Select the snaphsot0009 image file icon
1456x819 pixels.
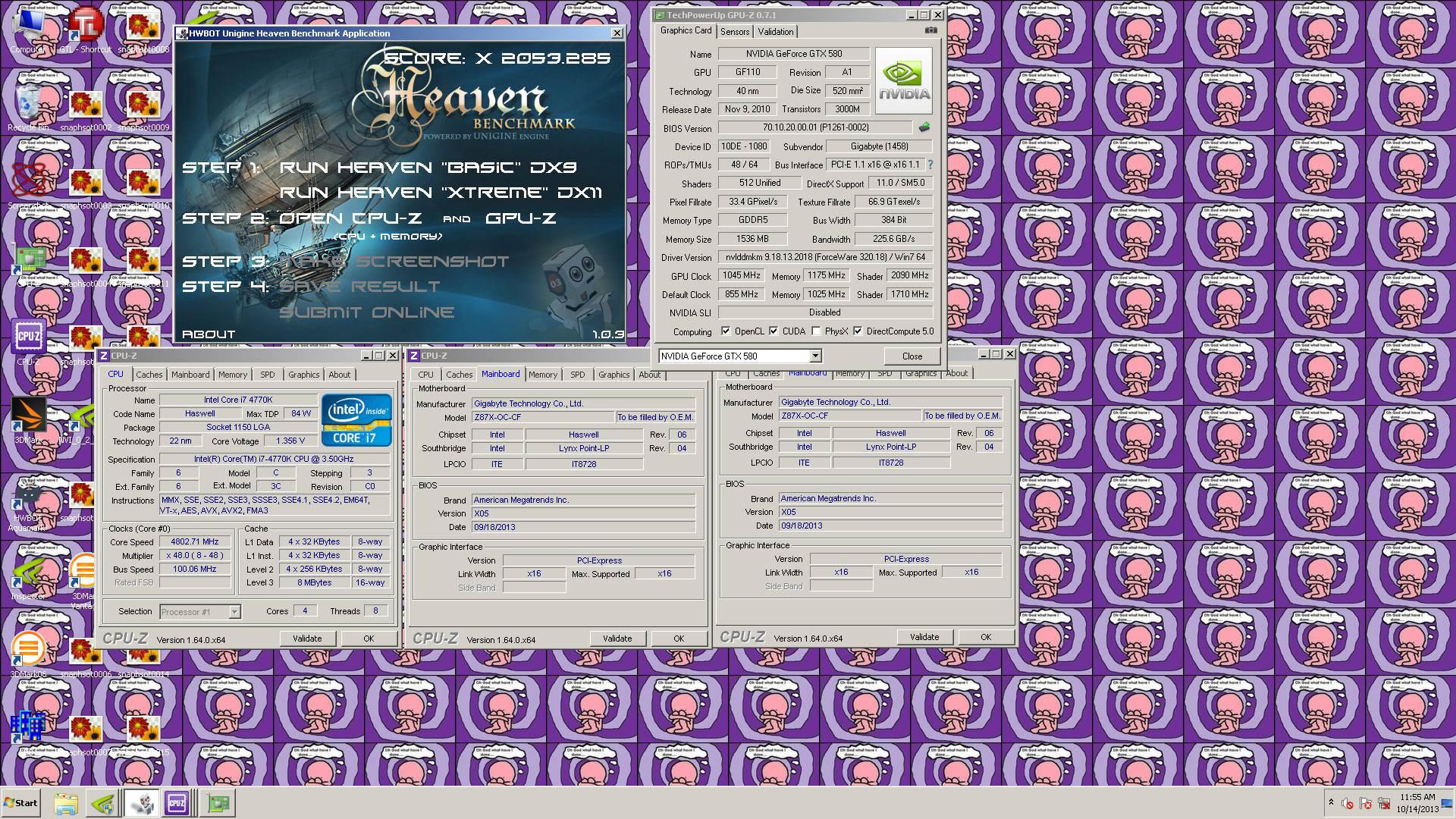143,110
